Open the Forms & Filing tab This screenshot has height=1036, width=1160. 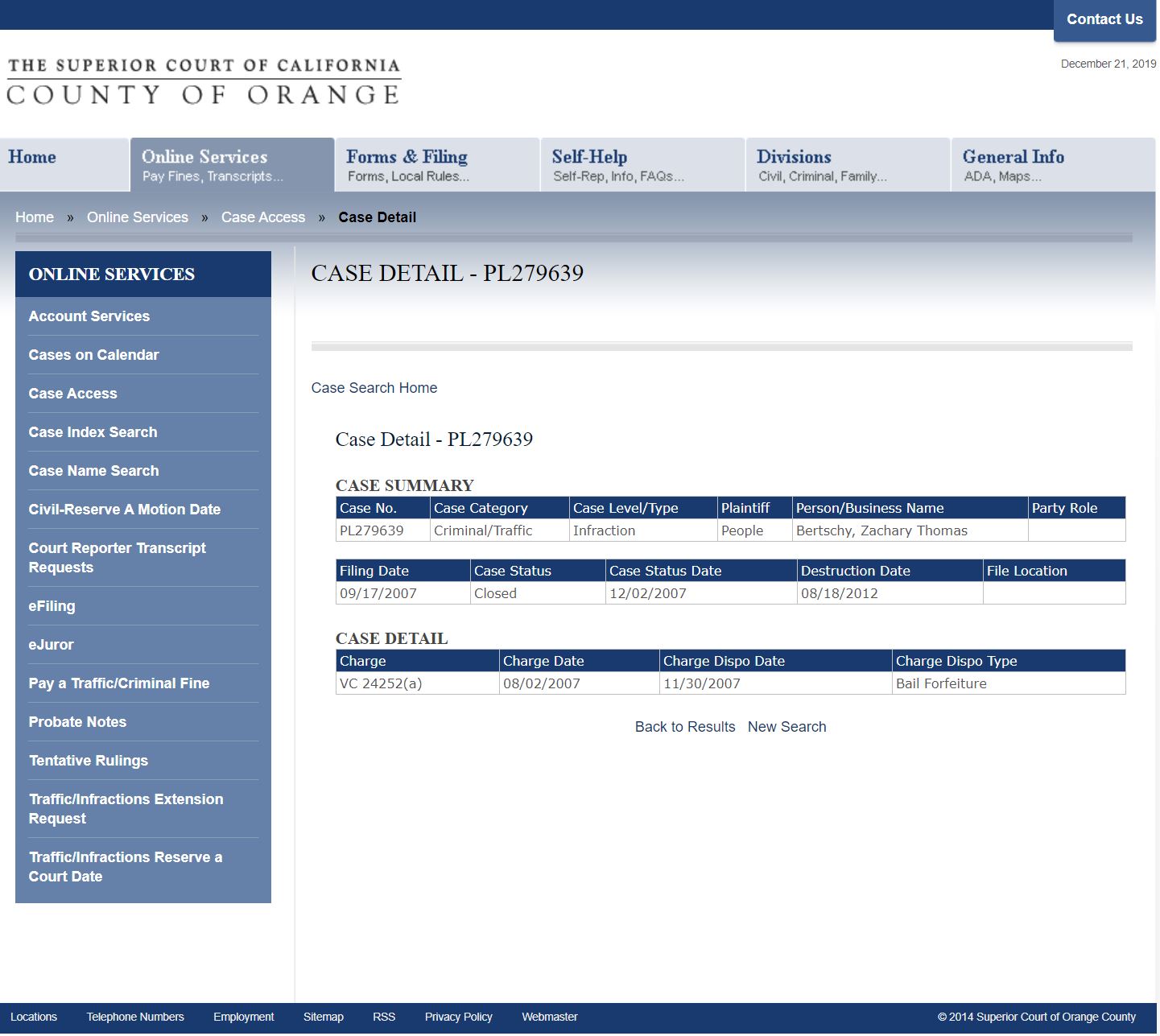437,164
